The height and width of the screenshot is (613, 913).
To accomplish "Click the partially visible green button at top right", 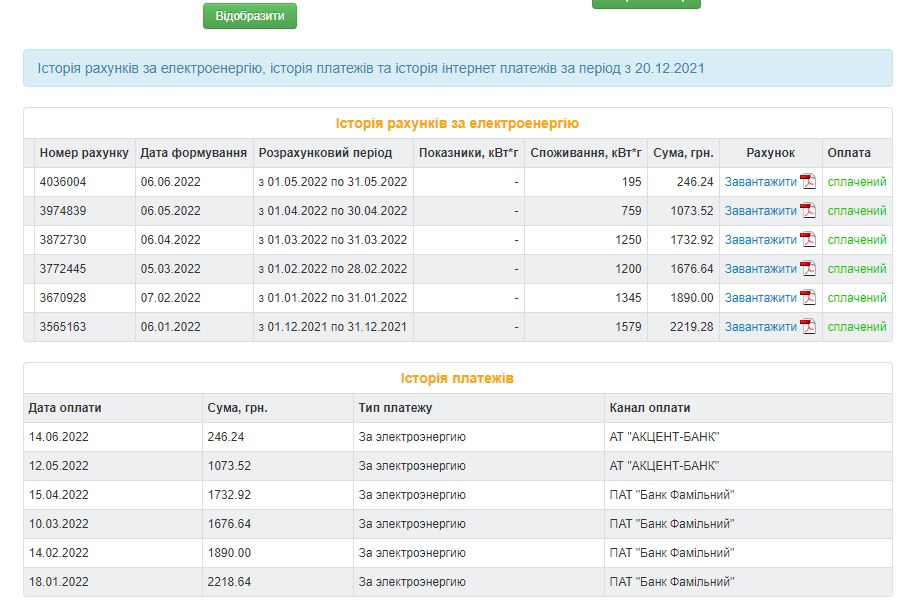I will 646,3.
